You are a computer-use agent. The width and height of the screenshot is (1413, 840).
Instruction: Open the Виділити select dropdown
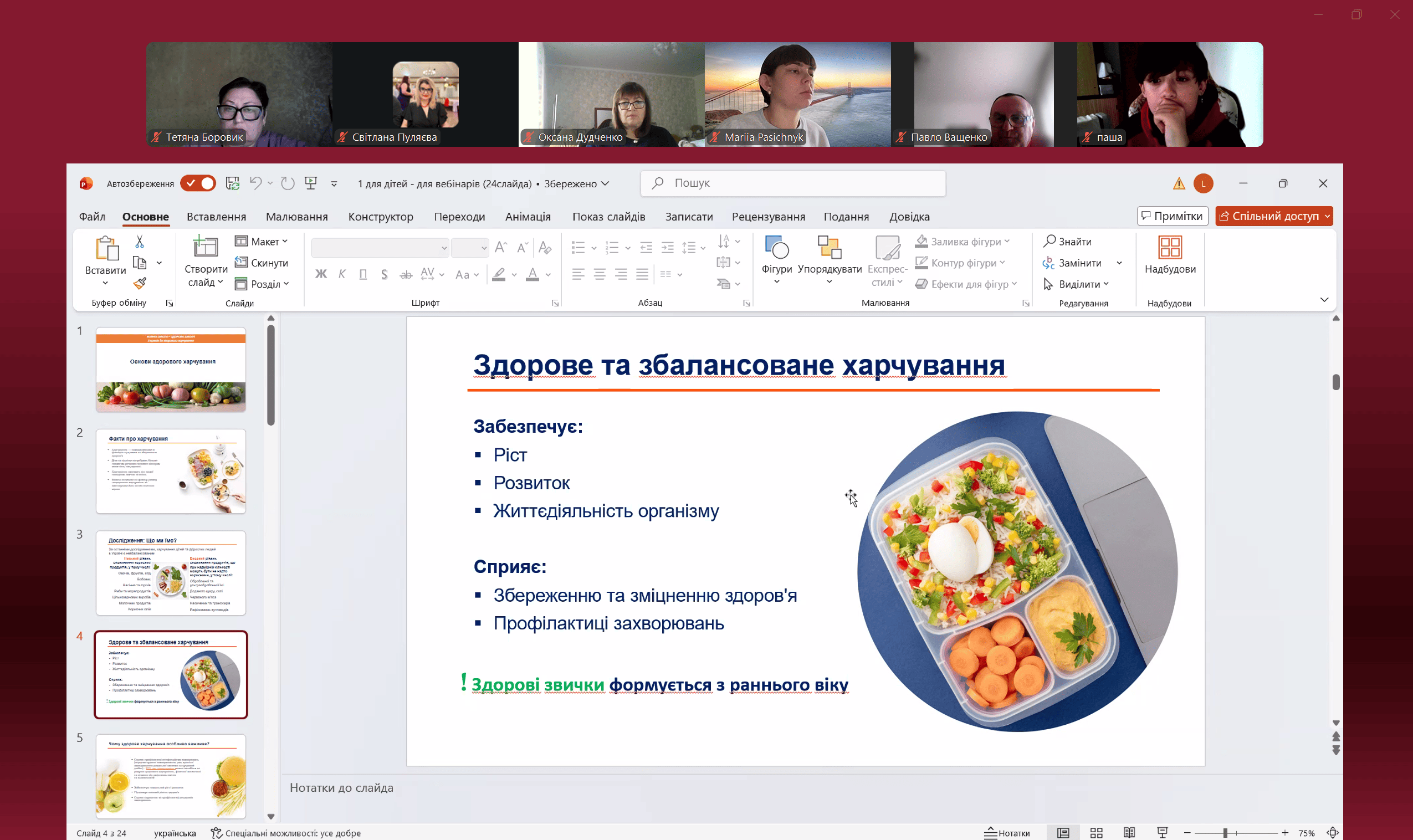point(1076,284)
